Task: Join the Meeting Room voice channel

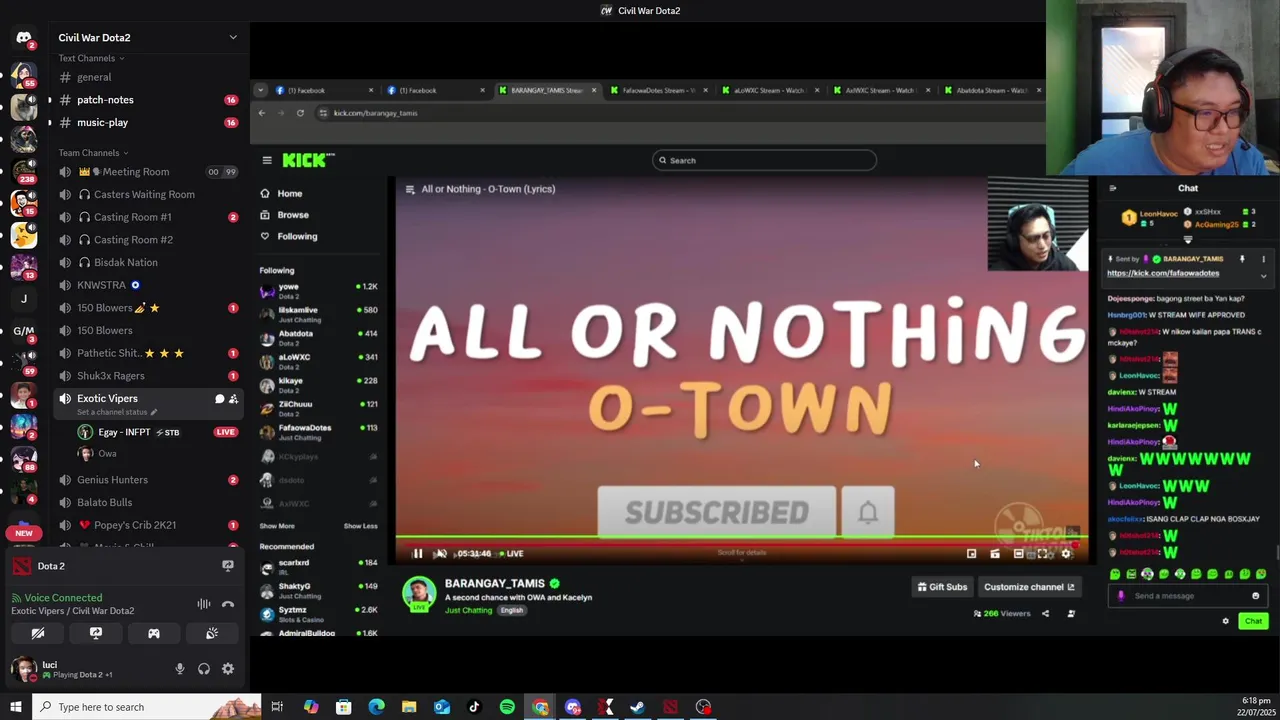Action: [x=147, y=172]
